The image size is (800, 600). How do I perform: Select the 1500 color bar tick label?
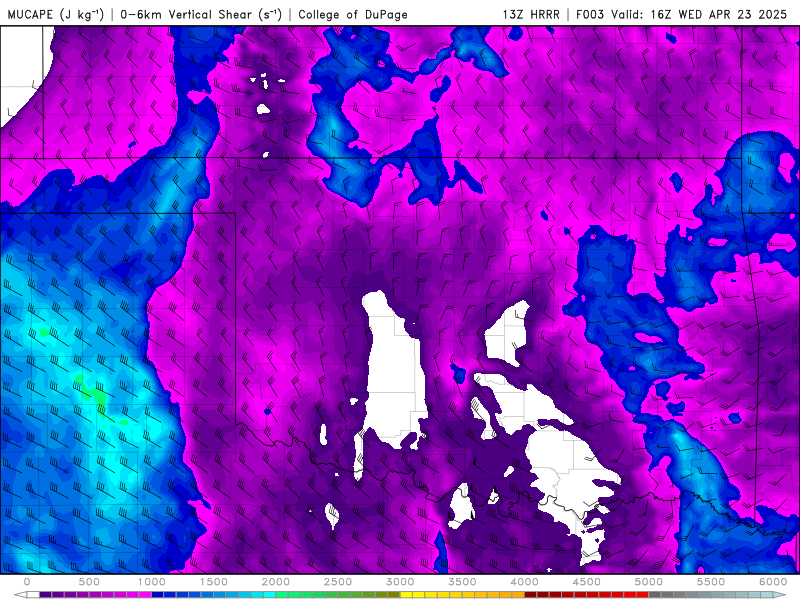213,582
